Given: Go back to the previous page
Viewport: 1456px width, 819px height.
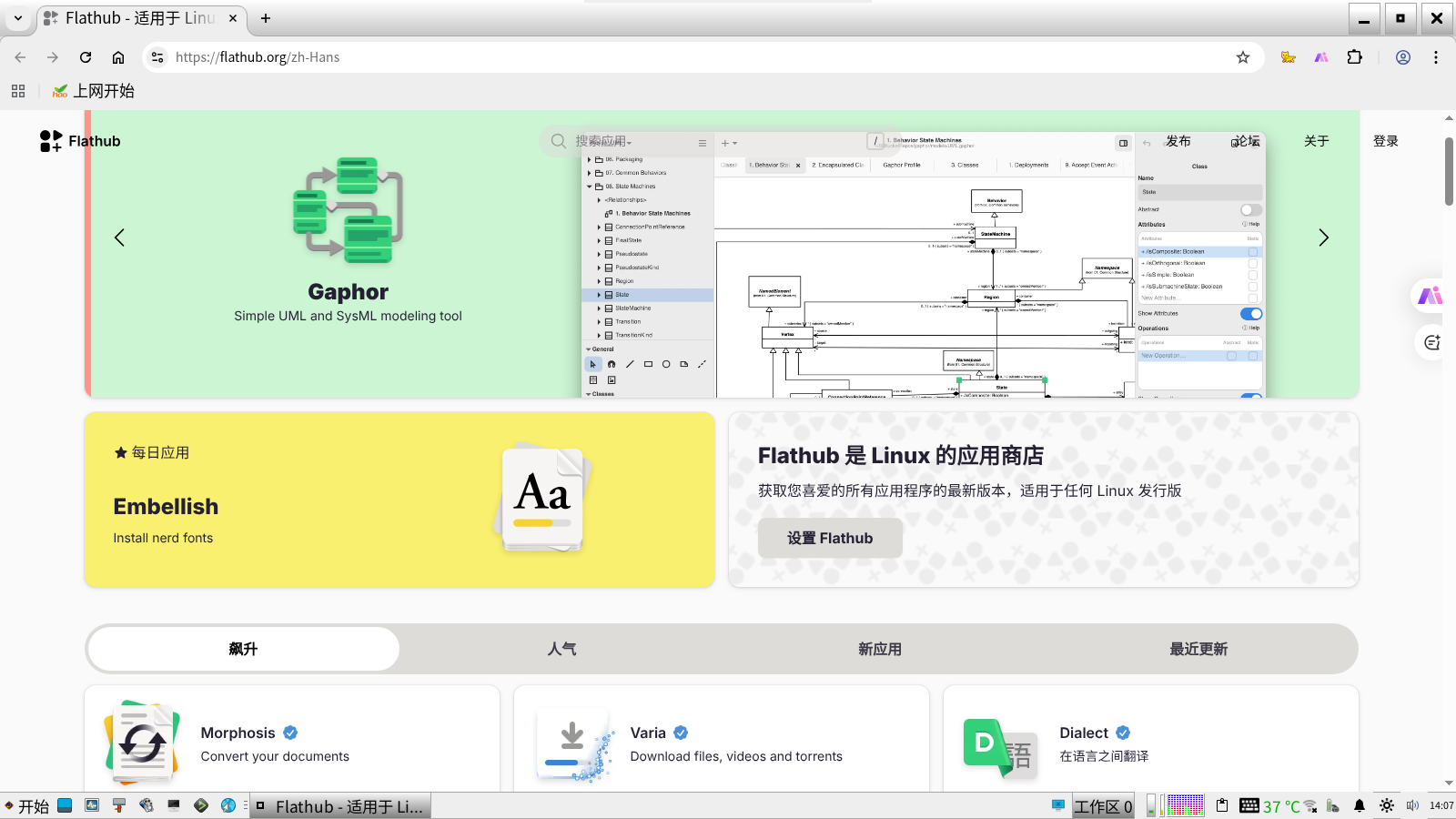Looking at the screenshot, I should point(20,57).
